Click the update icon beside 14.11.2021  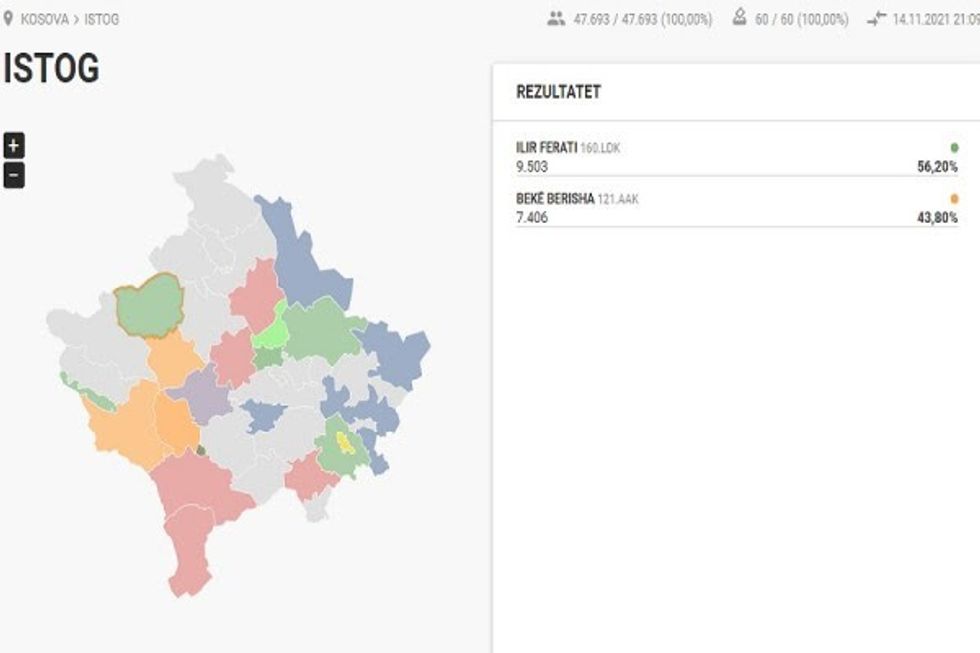pos(877,18)
